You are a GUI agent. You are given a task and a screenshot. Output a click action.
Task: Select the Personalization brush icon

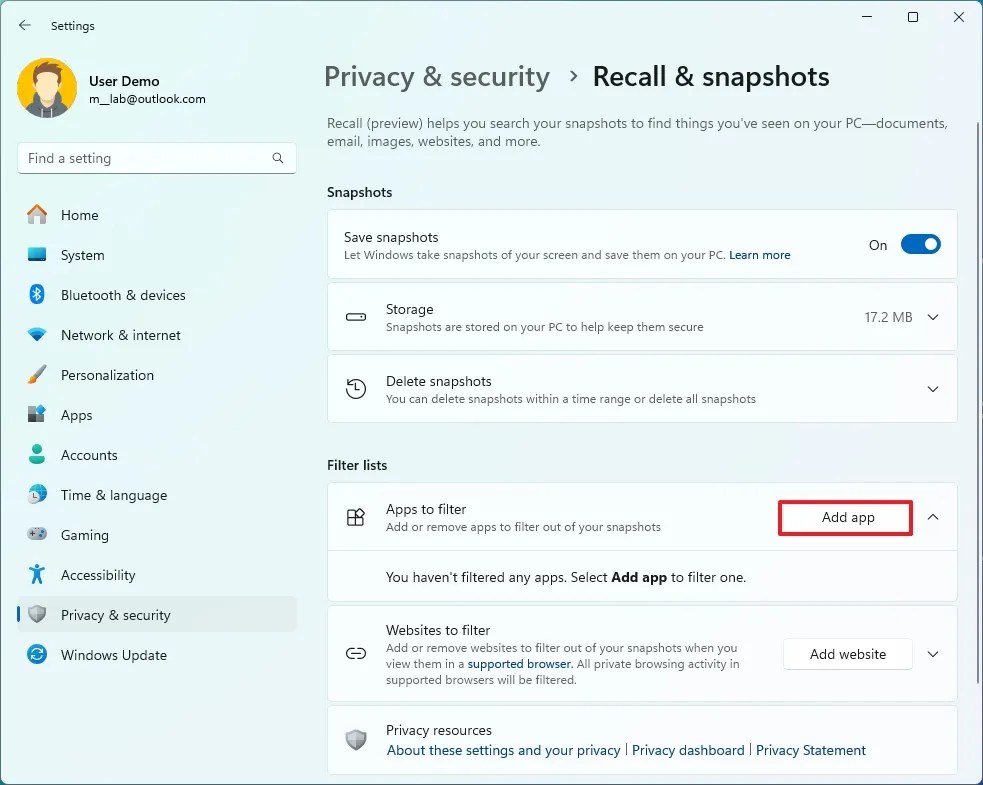tap(37, 375)
